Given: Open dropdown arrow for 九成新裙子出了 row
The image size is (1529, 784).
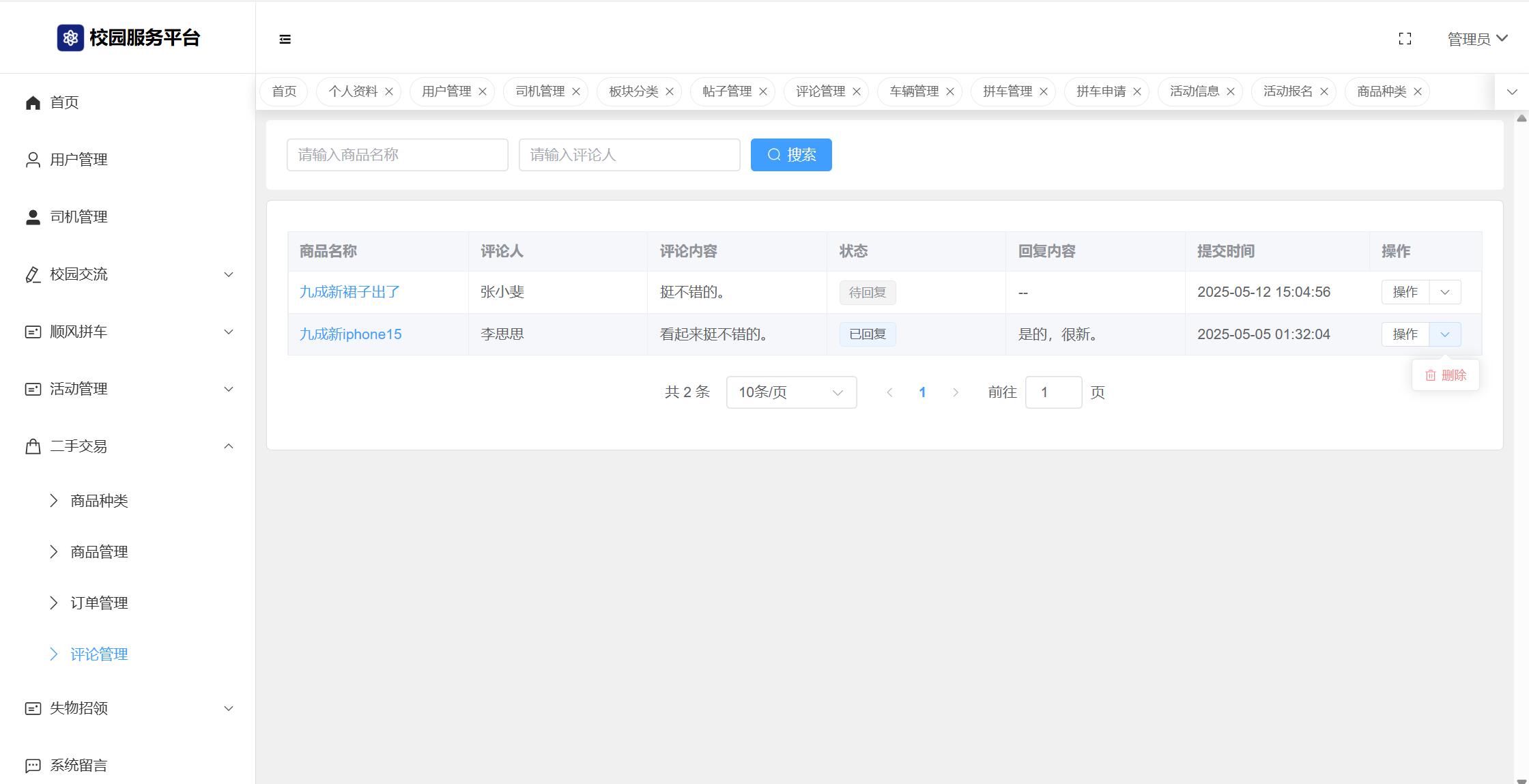Looking at the screenshot, I should tap(1445, 292).
